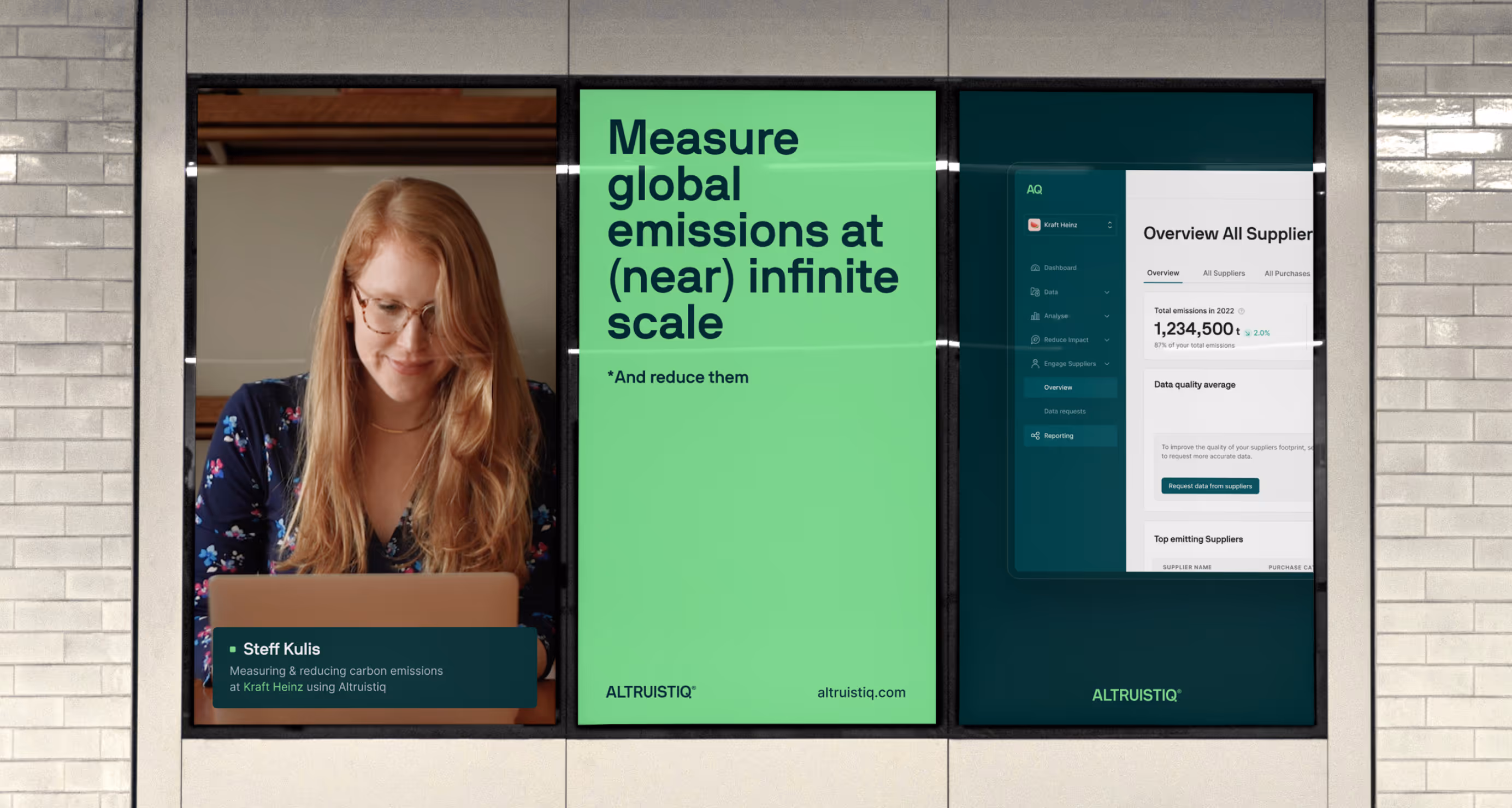
Task: Click the altruistiq.com link on green poster
Action: (x=861, y=692)
